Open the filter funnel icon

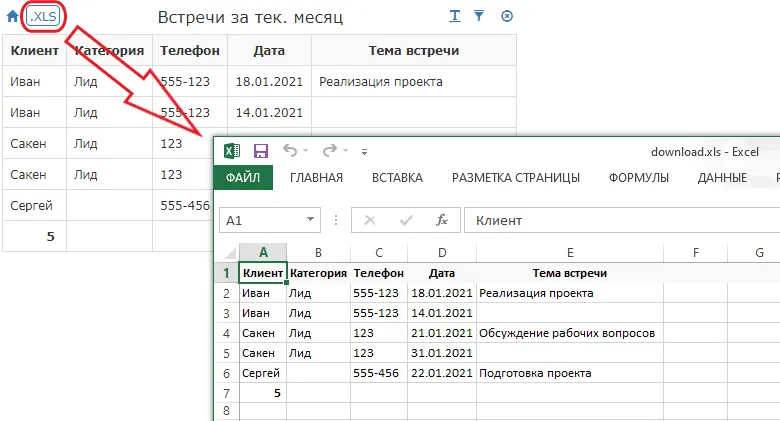[479, 16]
